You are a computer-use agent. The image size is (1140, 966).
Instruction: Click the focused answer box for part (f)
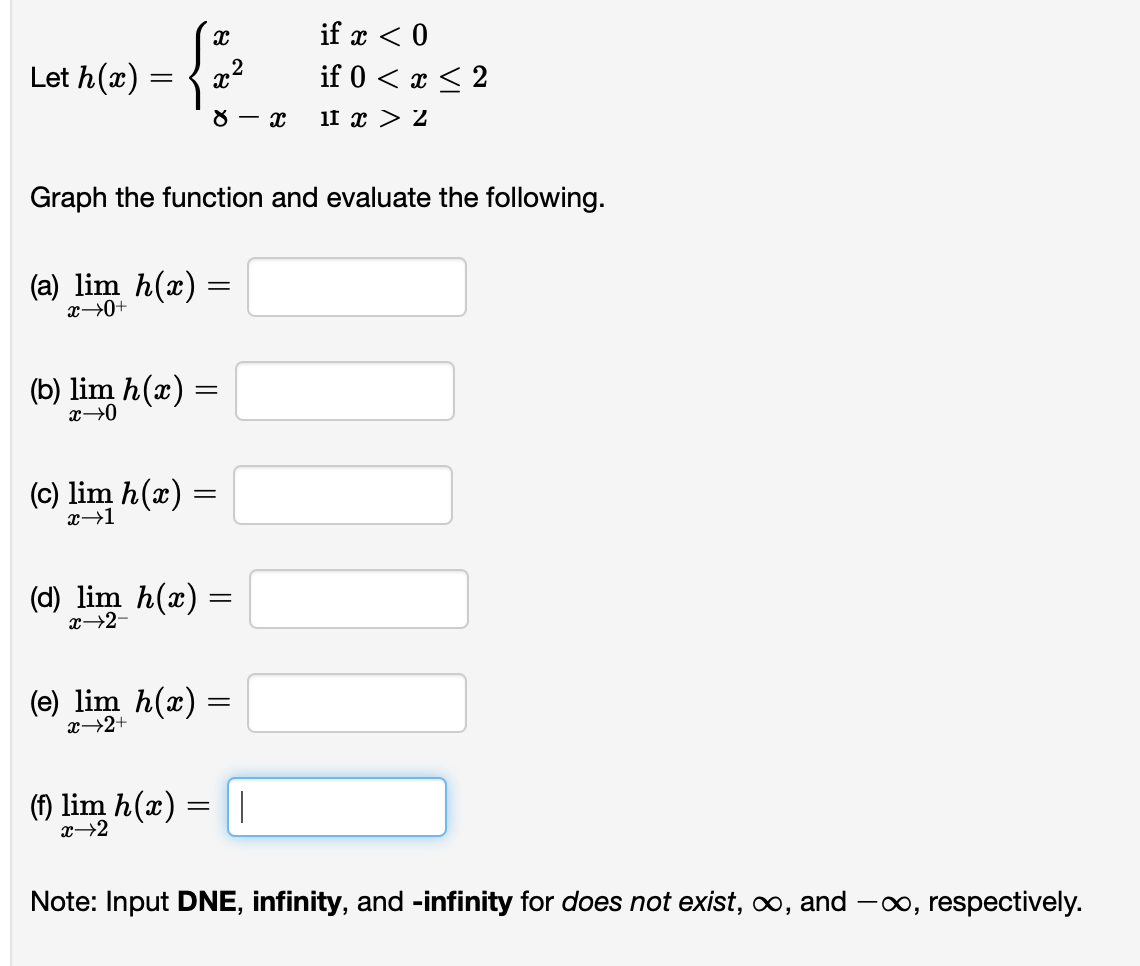(336, 807)
